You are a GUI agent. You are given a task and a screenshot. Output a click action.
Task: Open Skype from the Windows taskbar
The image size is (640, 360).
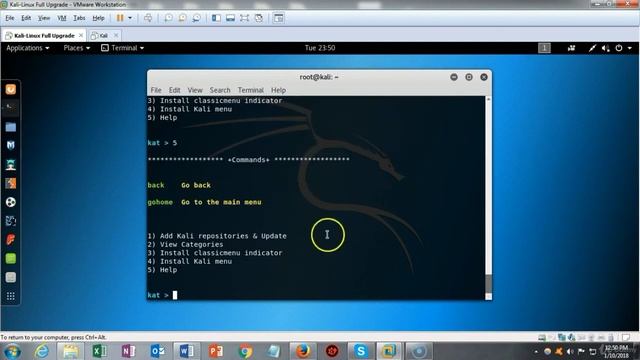point(361,351)
